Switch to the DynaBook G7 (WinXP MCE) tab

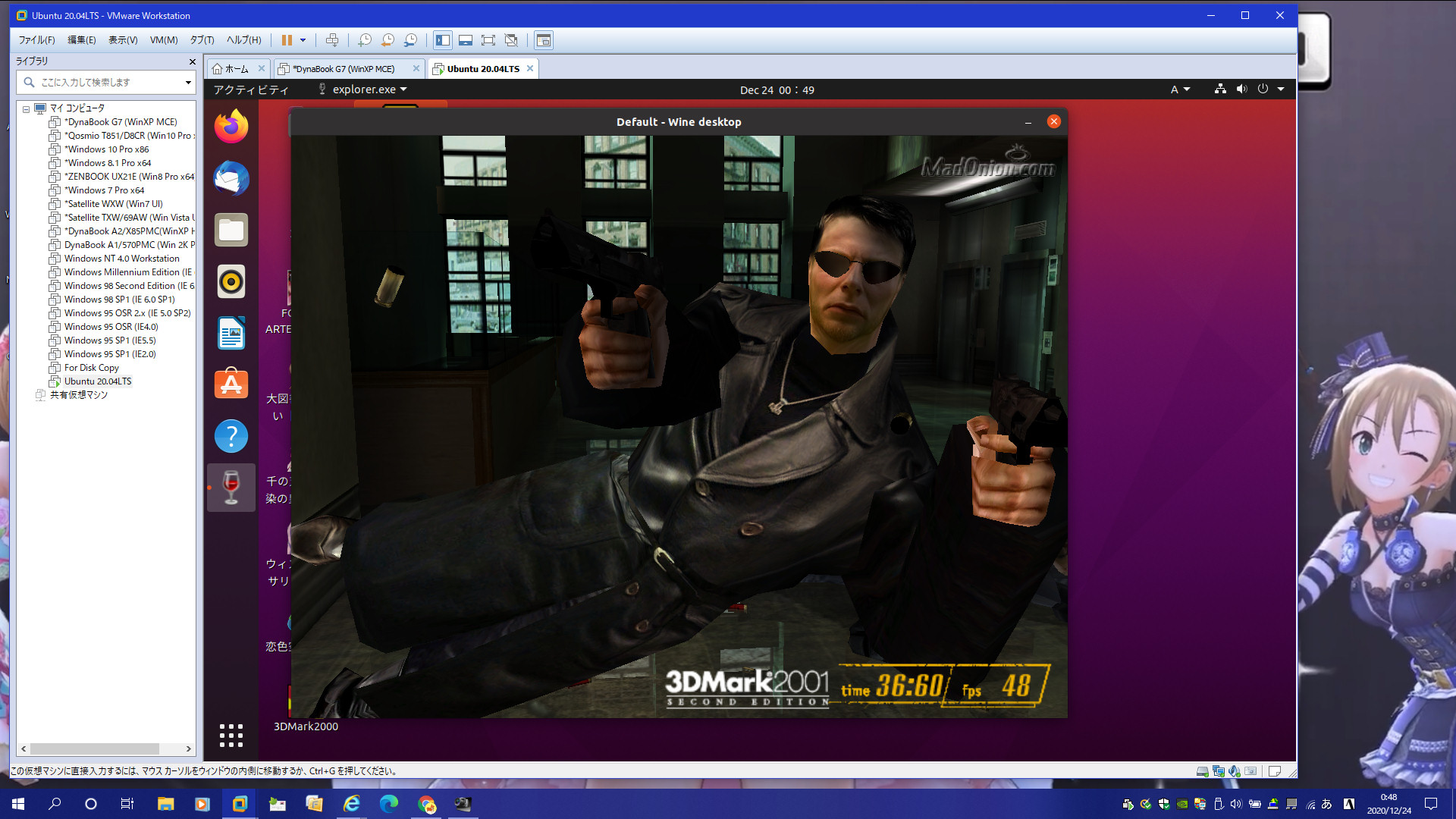[x=343, y=69]
